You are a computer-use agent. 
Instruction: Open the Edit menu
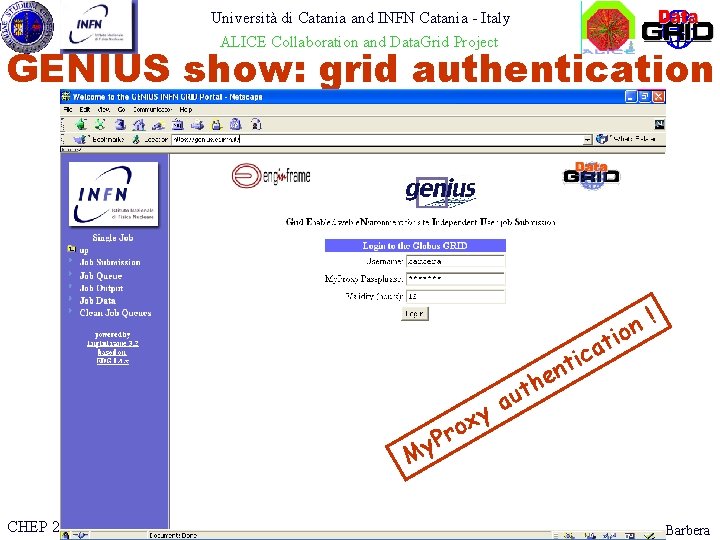point(84,110)
